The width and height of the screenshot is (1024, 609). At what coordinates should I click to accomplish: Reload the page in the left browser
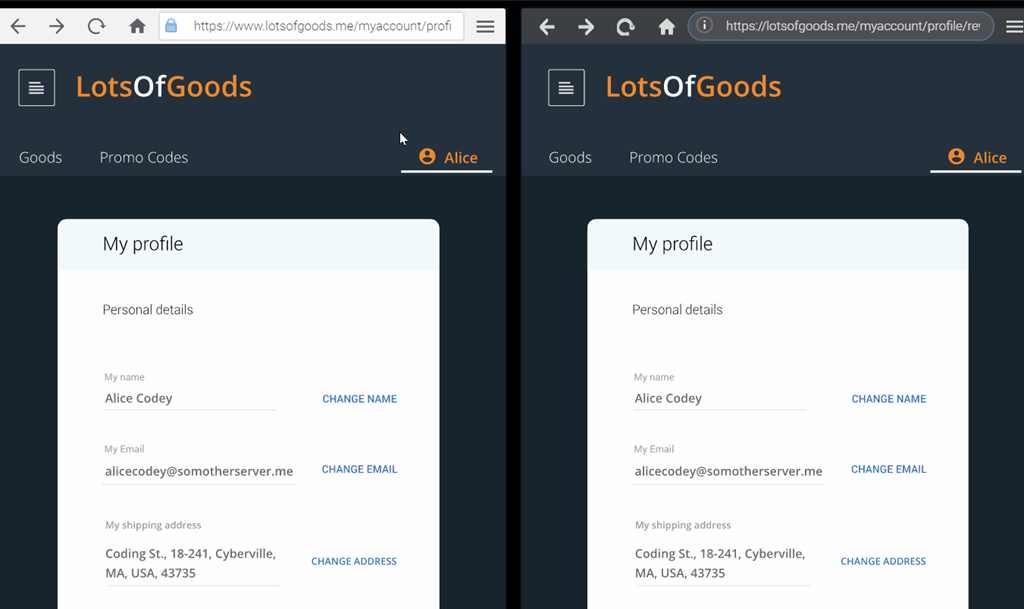click(96, 26)
